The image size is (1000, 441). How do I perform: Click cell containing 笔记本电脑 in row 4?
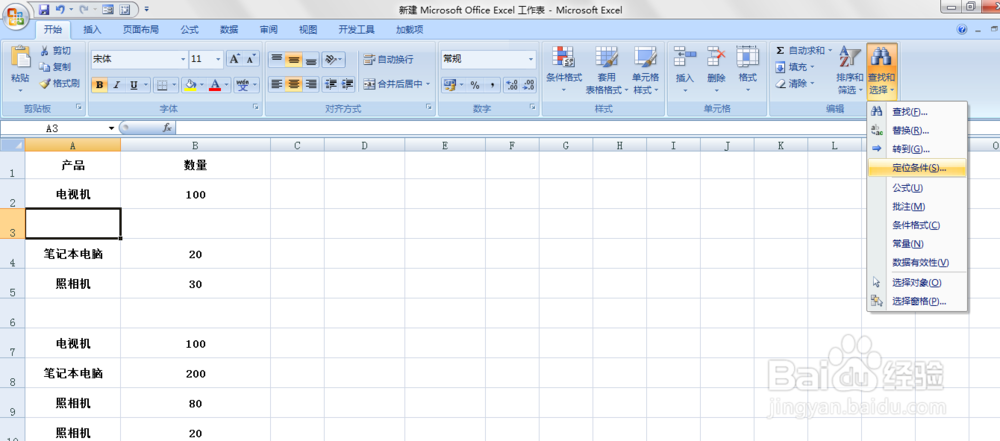[x=73, y=254]
